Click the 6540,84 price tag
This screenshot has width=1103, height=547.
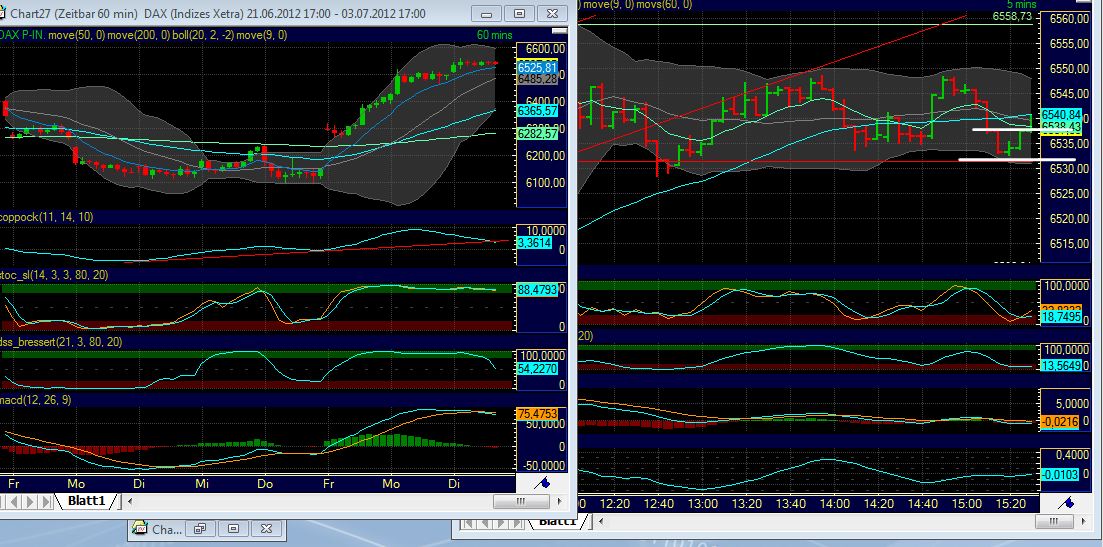pos(1060,114)
